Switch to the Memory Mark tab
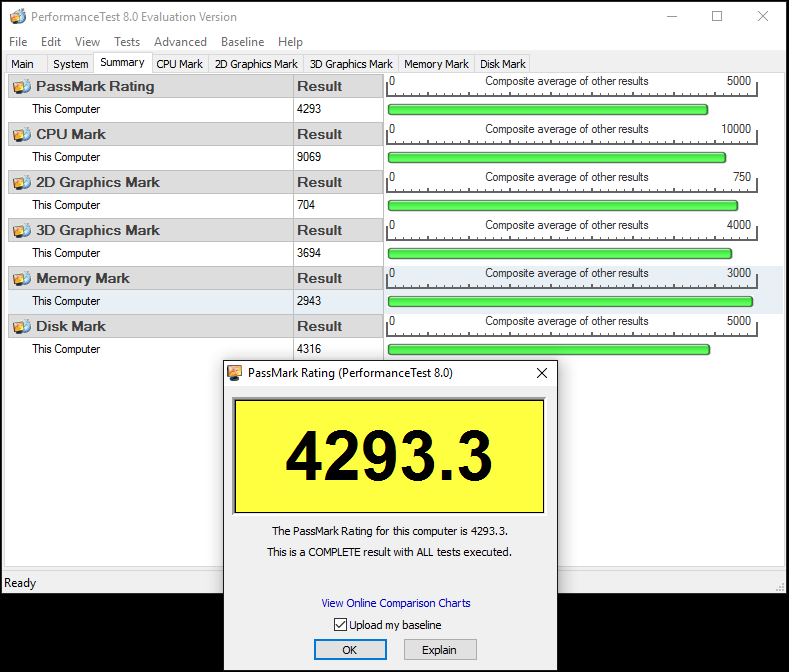This screenshot has width=789, height=672. (436, 64)
